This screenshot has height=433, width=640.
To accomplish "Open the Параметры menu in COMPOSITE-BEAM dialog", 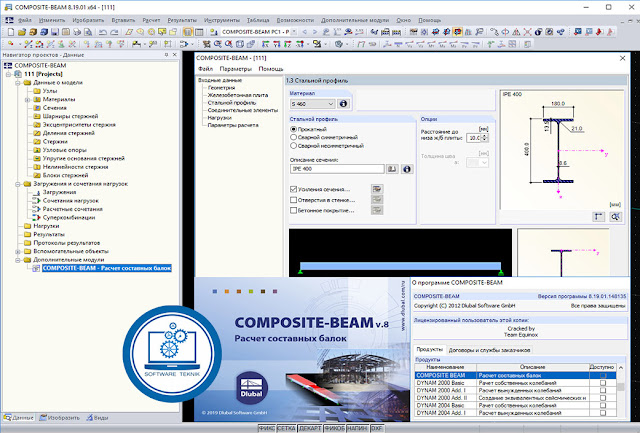I will click(236, 69).
